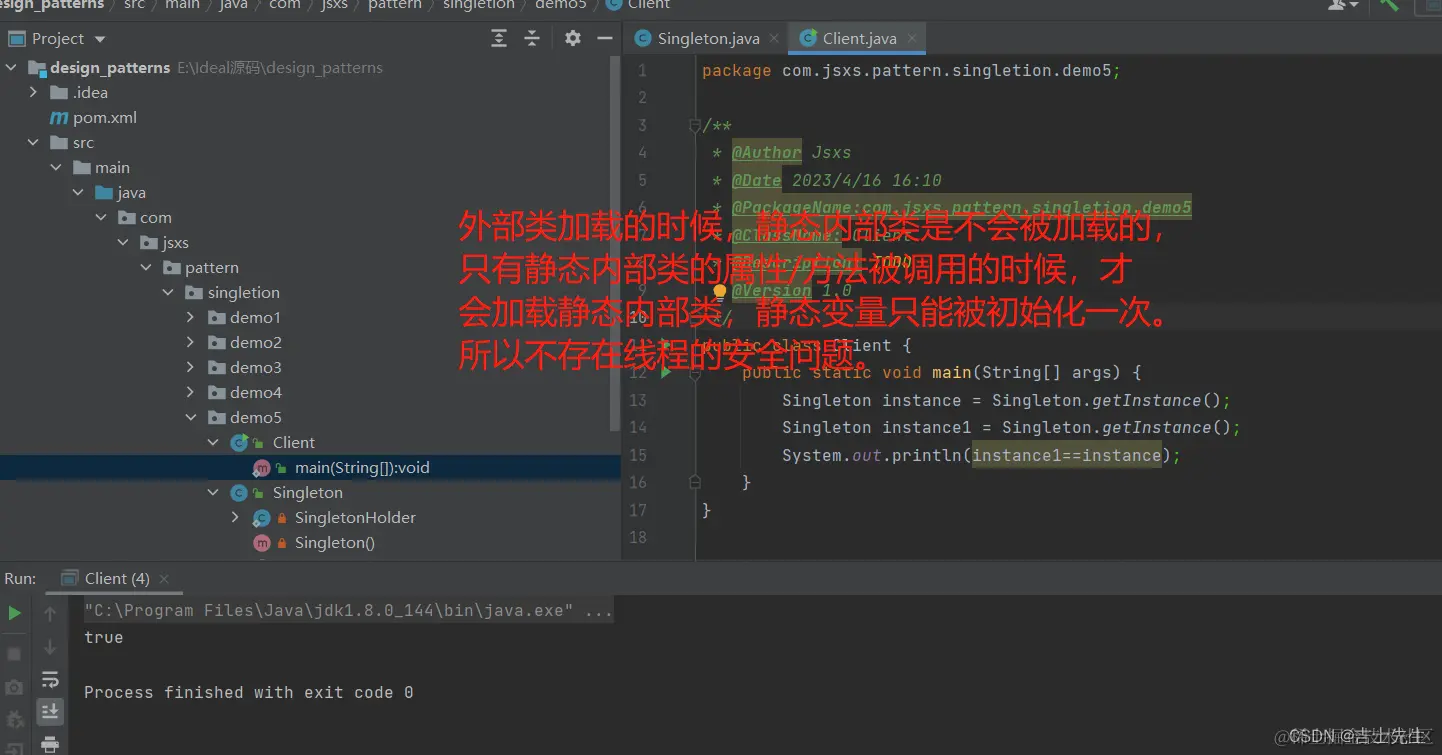This screenshot has height=755, width=1442.
Task: Rerun Client with green play button
Action: pos(14,613)
